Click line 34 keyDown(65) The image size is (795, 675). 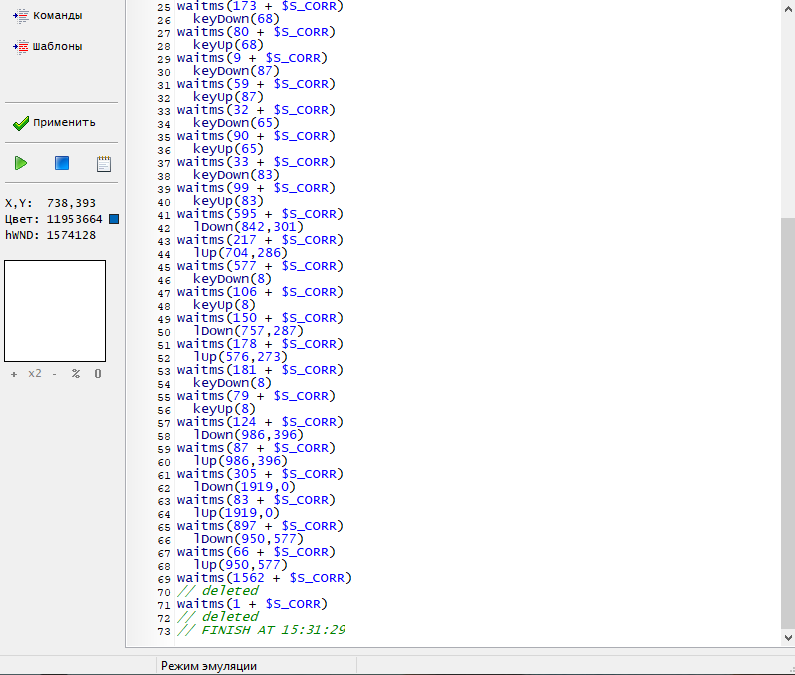point(236,123)
